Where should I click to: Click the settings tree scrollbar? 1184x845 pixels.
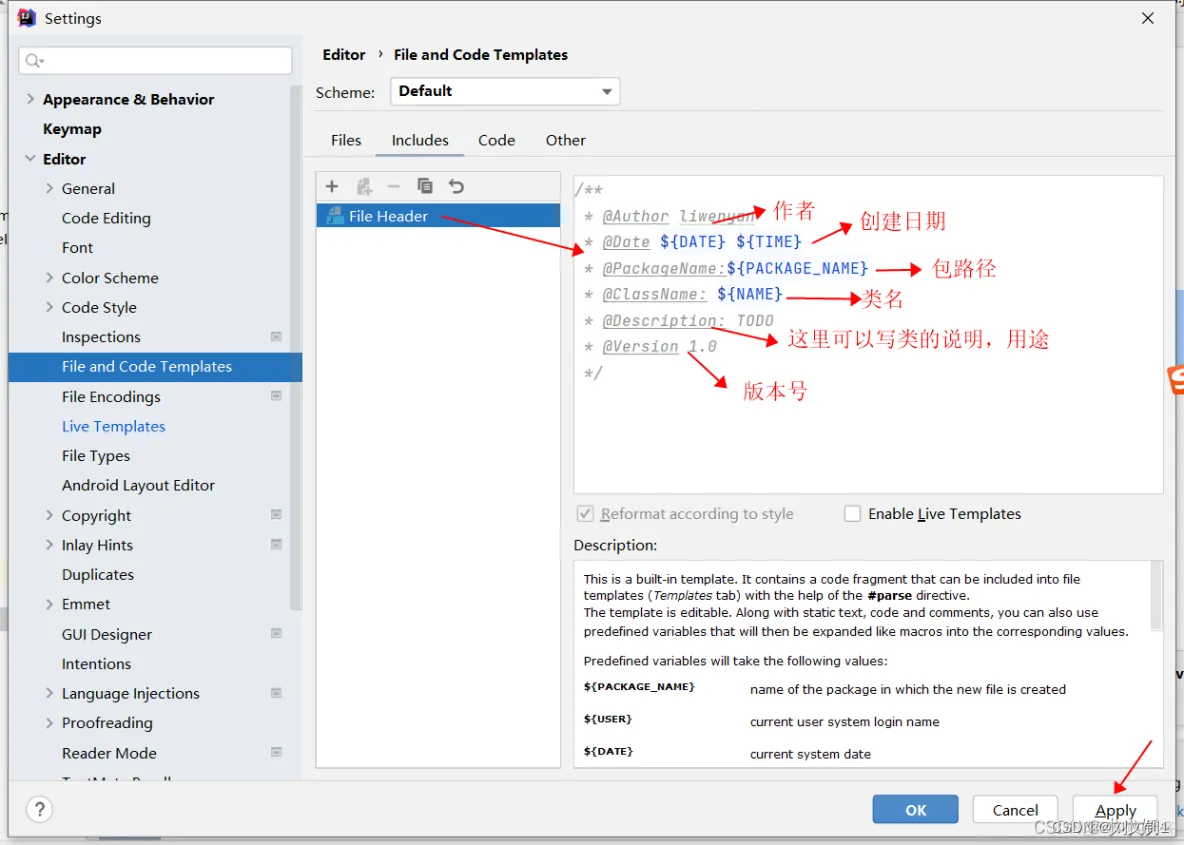click(296, 347)
